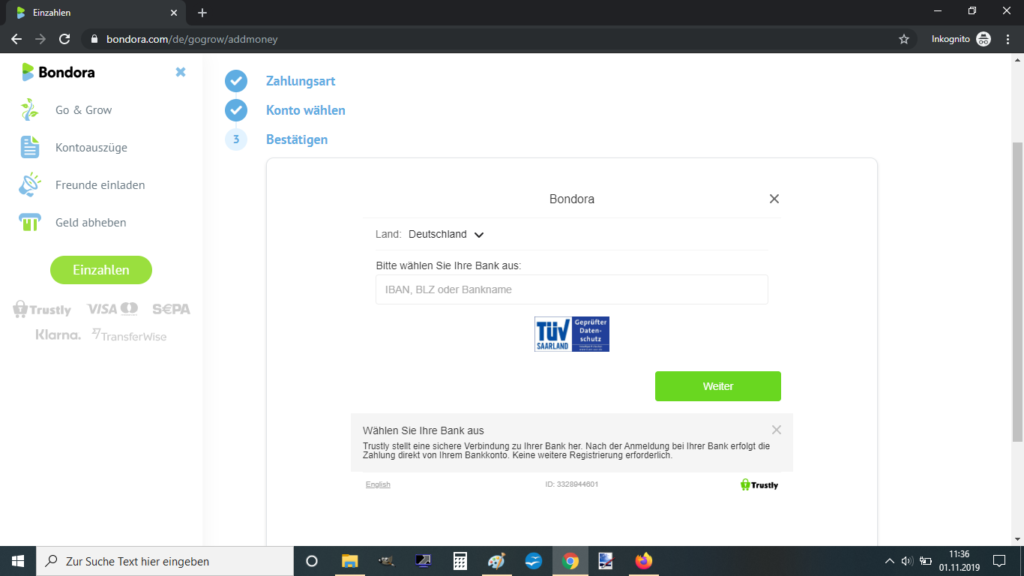1024x576 pixels.
Task: Bookmark this page with the star icon
Action: 904,39
